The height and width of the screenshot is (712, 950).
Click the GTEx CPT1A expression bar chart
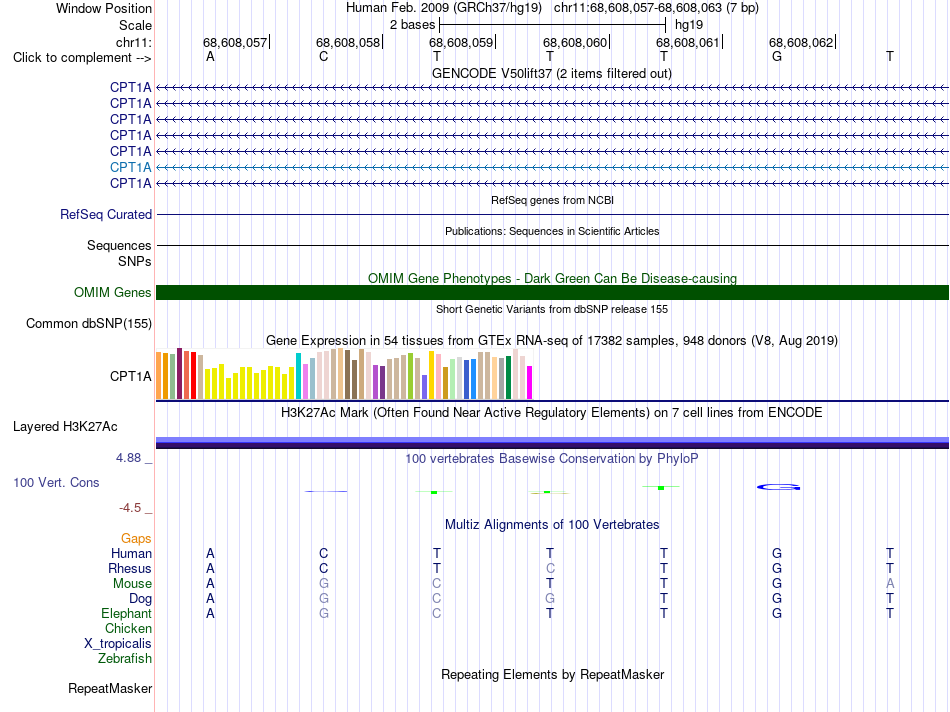pos(344,373)
